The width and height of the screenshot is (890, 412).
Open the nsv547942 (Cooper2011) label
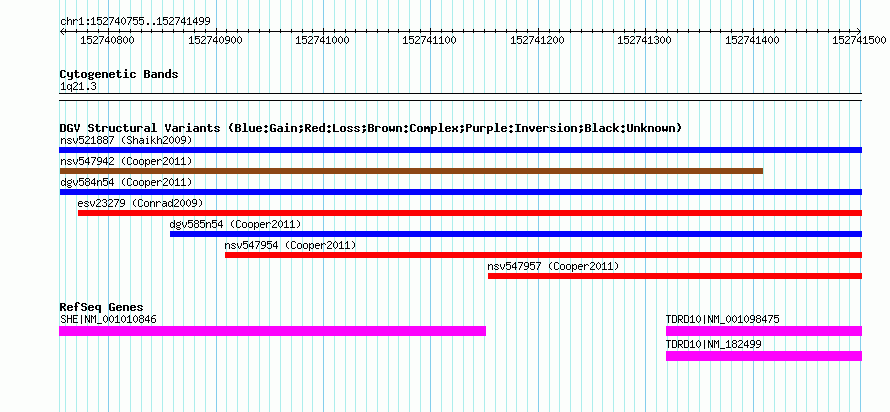pos(126,161)
